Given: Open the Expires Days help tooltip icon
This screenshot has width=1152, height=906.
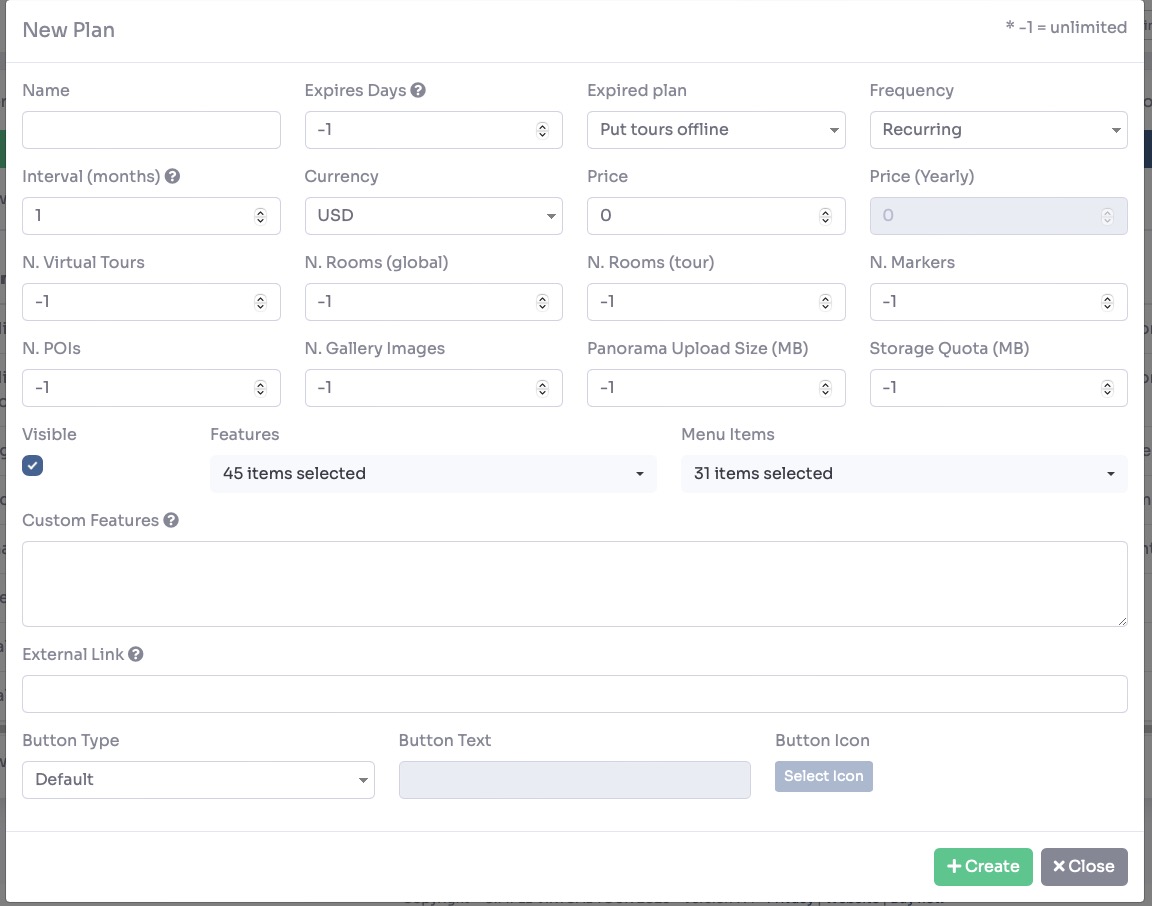Looking at the screenshot, I should tap(418, 90).
